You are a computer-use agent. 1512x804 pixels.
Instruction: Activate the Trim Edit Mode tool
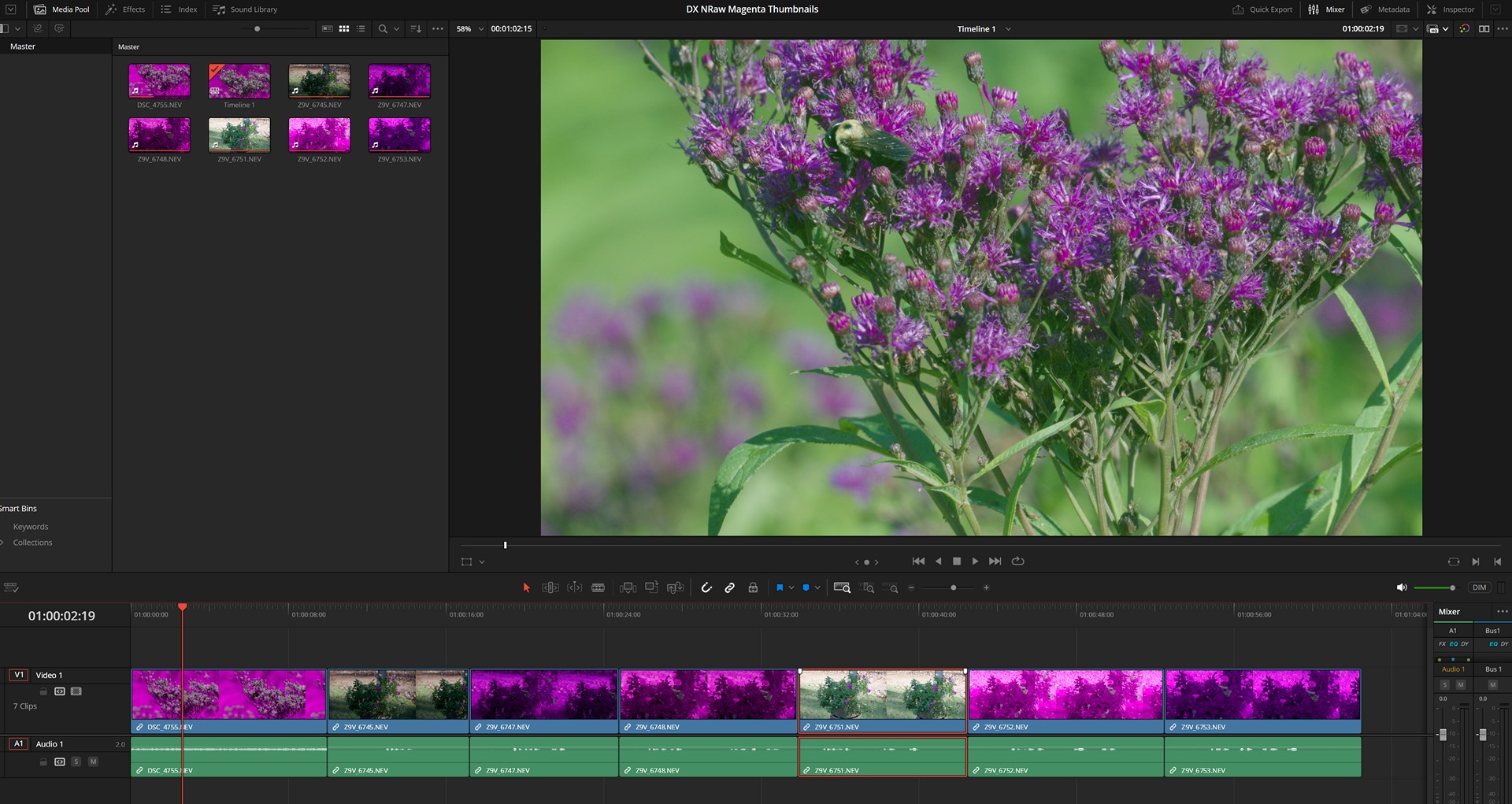click(550, 587)
